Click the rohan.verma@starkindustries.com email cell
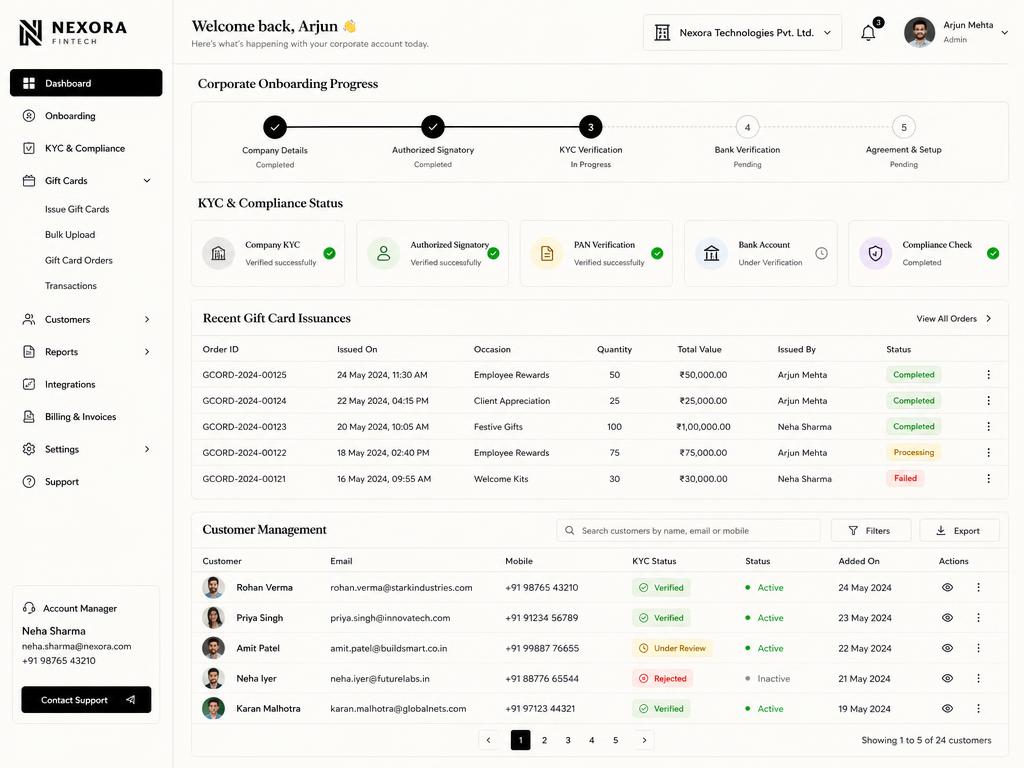Viewport: 1024px width, 768px height. click(x=401, y=588)
